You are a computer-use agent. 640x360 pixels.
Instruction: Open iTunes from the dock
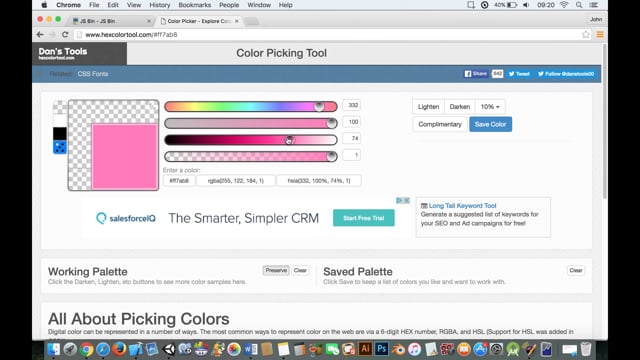tap(414, 349)
